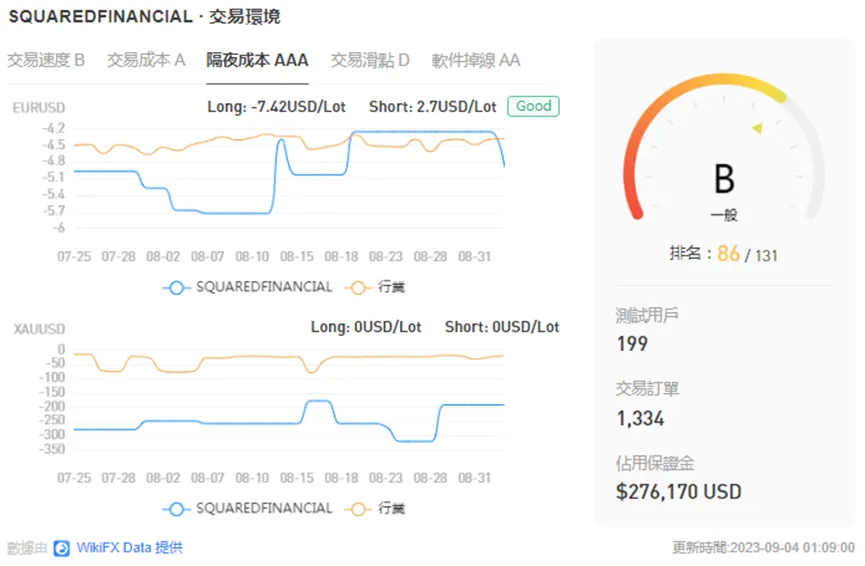Click the orange industry line in XAUUSD chart
This screenshot has height=566, width=865.
[x=386, y=357]
